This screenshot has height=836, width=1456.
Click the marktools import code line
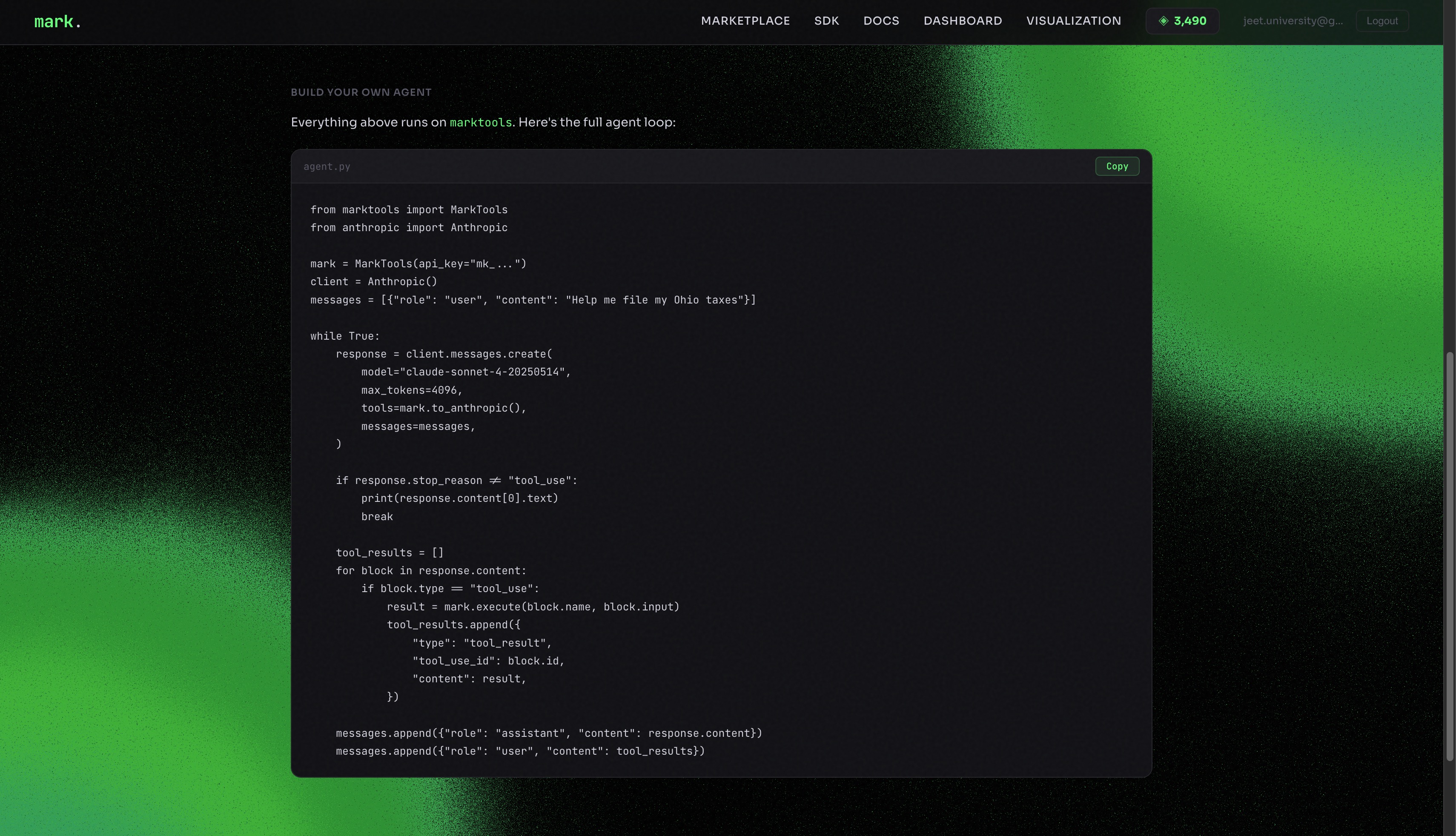coord(409,209)
